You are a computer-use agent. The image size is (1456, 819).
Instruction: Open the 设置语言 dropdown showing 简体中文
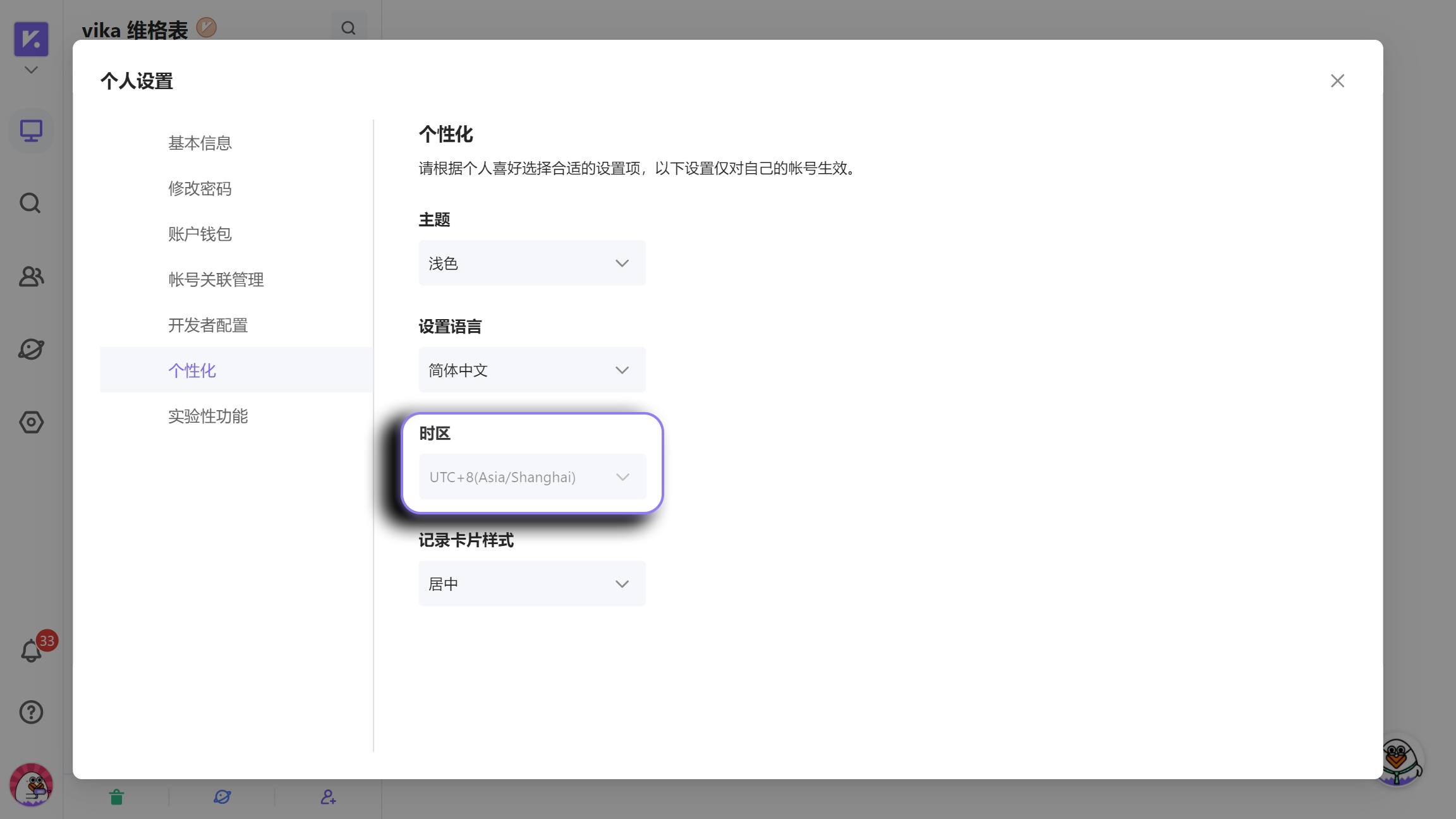[x=531, y=370]
